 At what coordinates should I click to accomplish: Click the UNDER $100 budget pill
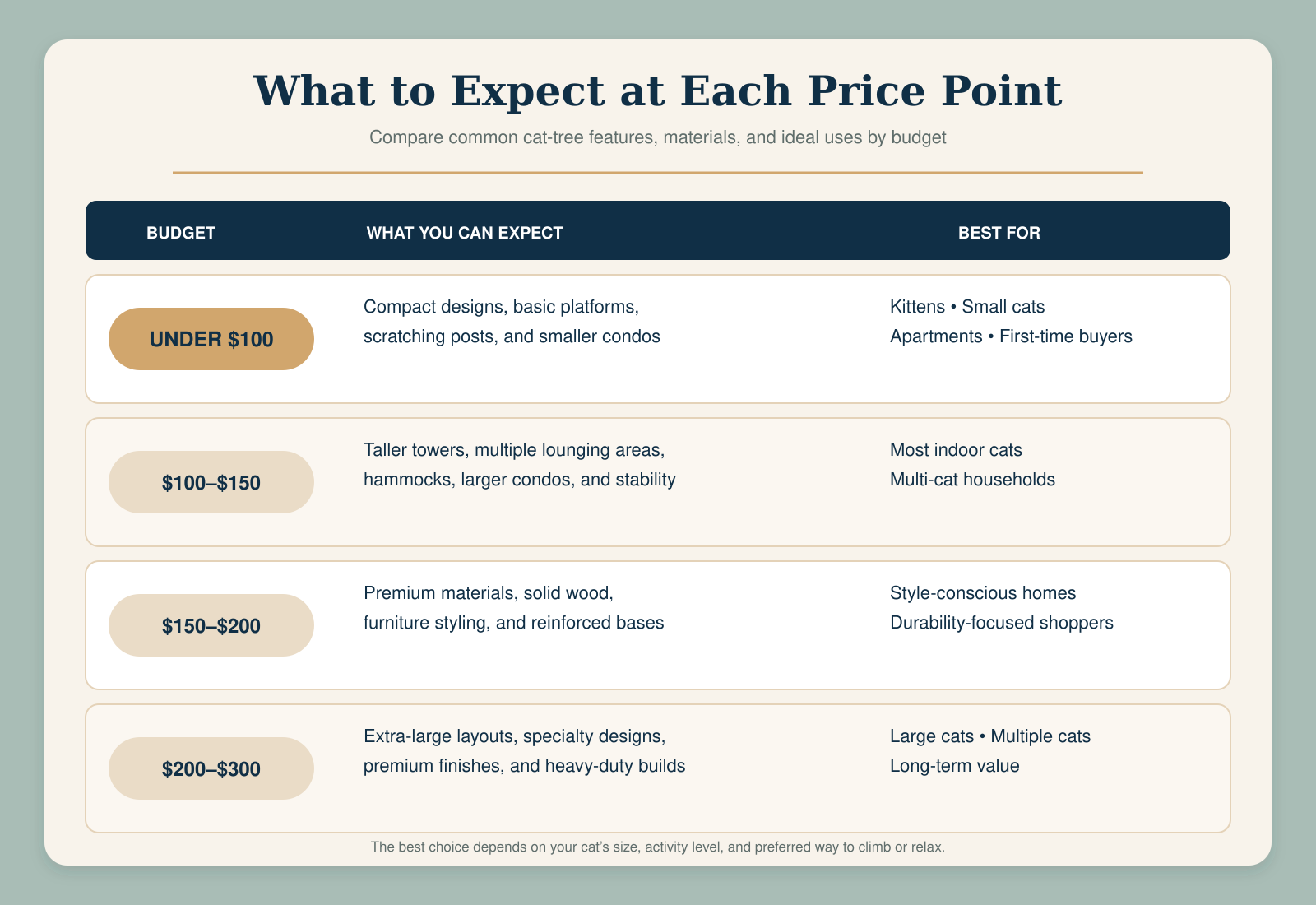point(211,339)
